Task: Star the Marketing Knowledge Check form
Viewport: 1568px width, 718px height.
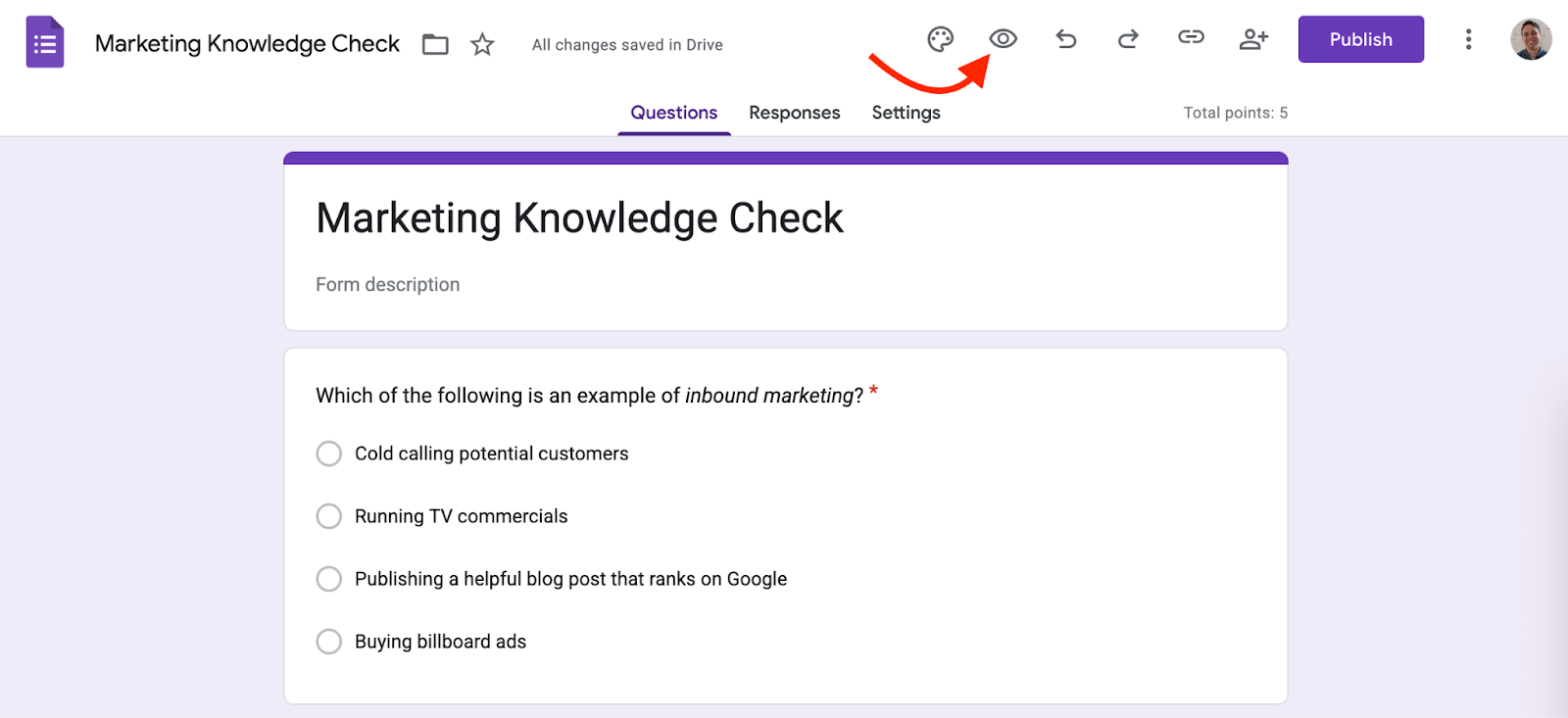Action: coord(482,44)
